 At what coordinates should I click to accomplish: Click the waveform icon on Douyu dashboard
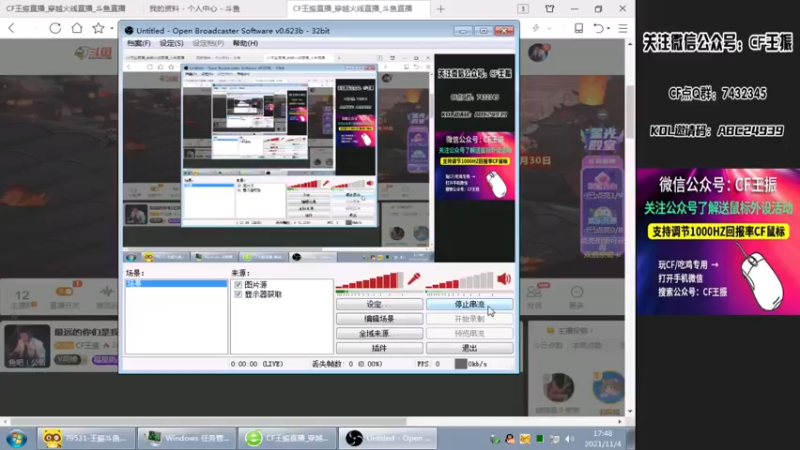tap(107, 292)
